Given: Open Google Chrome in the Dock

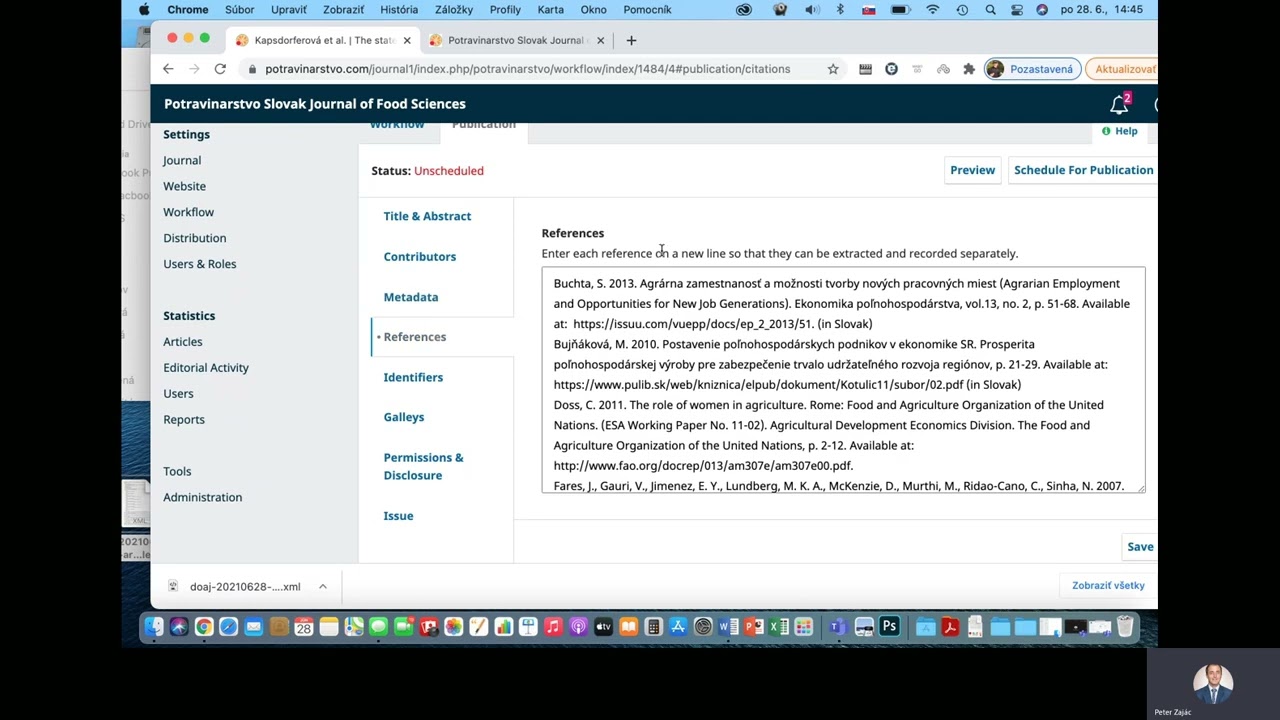Looking at the screenshot, I should [204, 627].
